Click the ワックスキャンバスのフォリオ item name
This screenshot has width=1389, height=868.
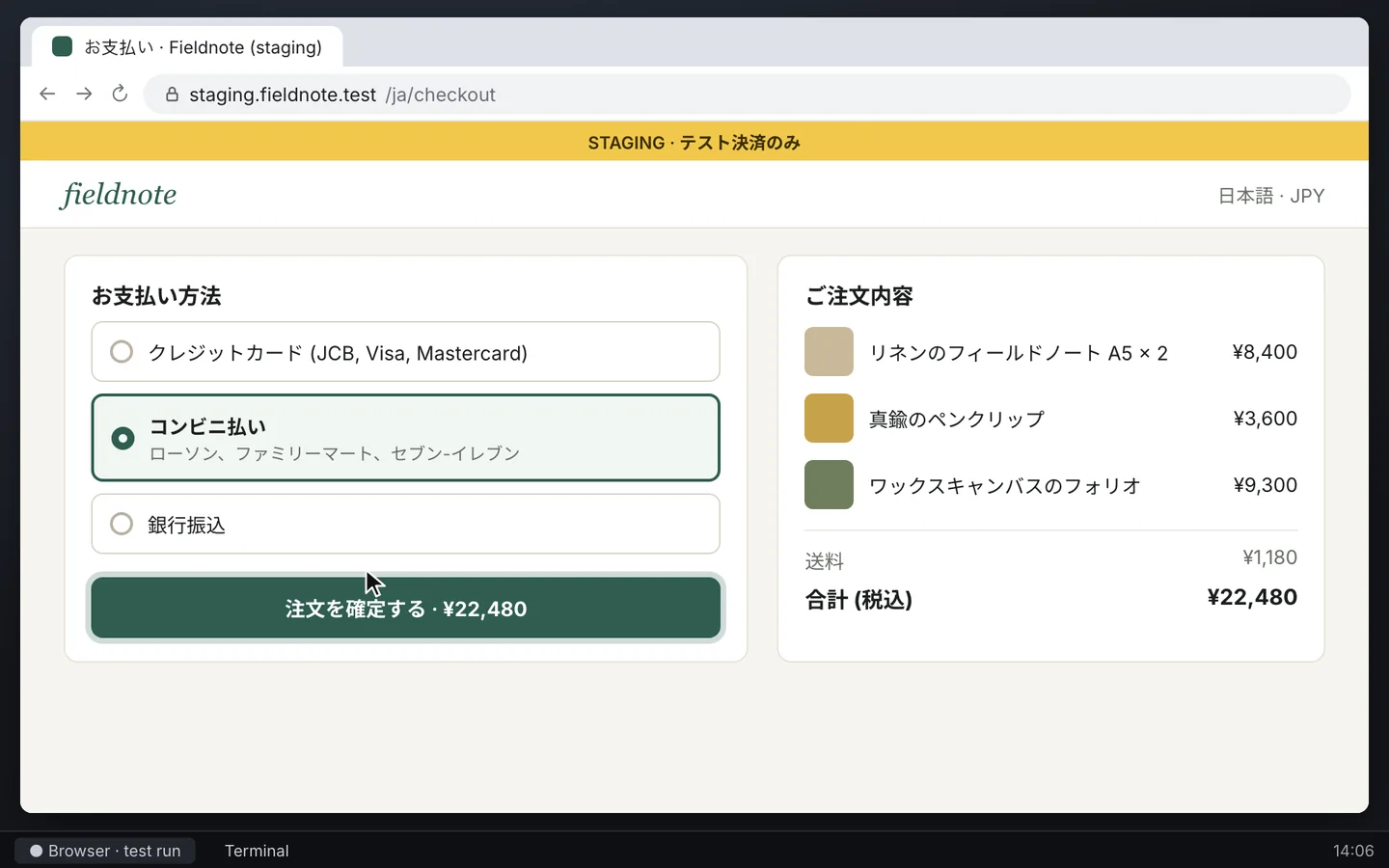coord(1005,485)
